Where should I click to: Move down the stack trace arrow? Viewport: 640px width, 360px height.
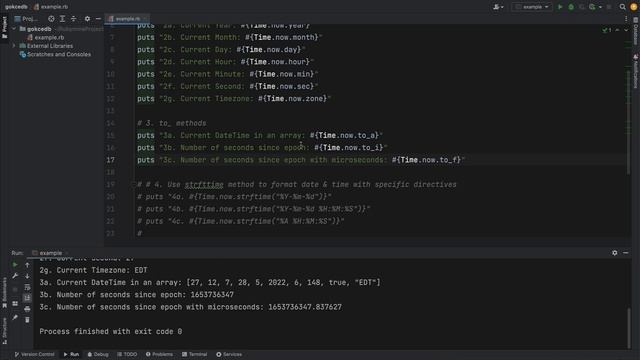(x=27, y=276)
